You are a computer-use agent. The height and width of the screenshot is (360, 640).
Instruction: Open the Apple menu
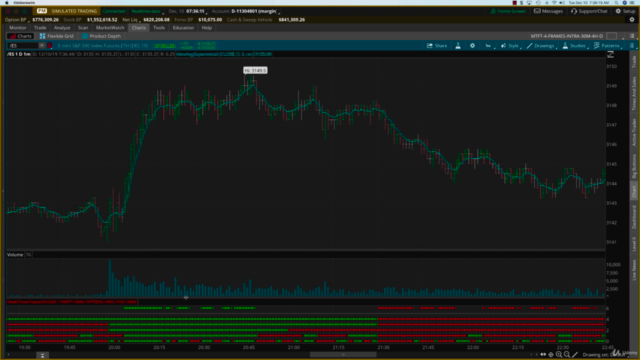coord(7,2)
